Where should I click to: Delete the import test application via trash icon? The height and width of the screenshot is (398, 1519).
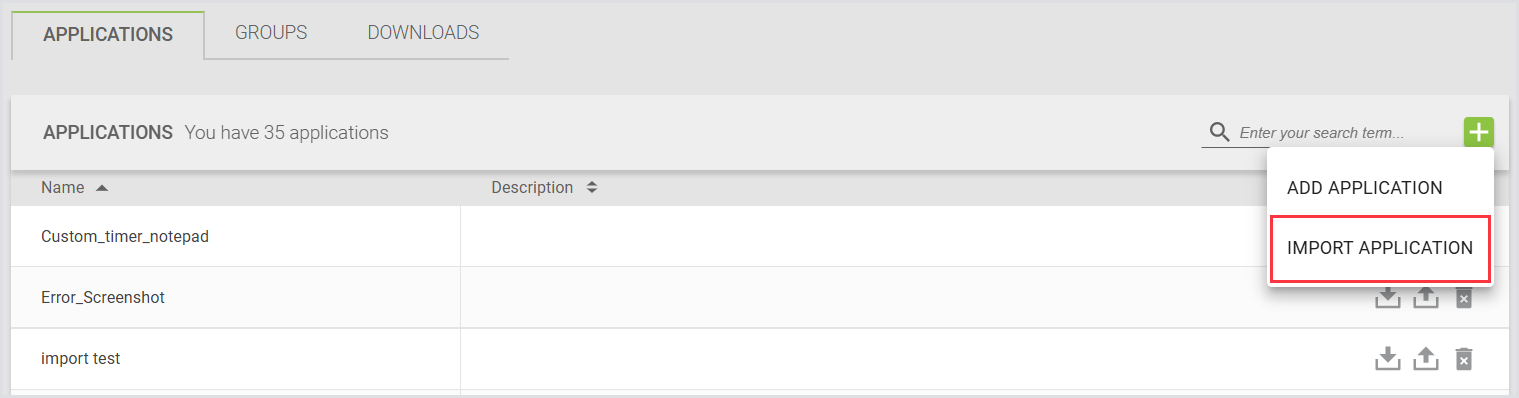coord(1463,359)
